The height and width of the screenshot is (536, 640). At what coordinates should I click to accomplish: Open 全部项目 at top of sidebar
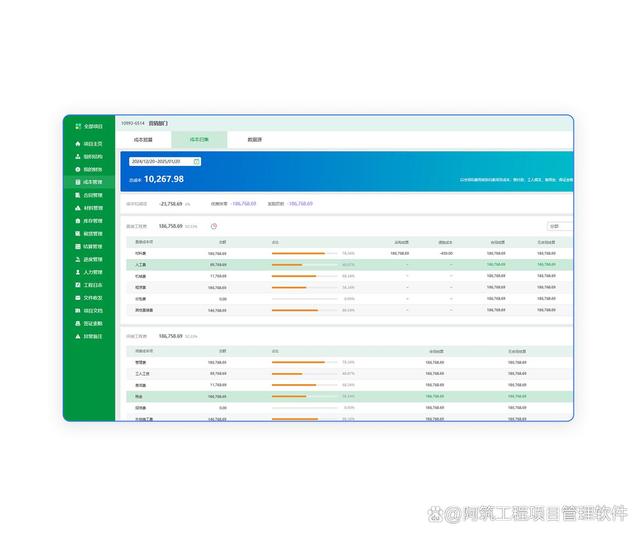89,127
